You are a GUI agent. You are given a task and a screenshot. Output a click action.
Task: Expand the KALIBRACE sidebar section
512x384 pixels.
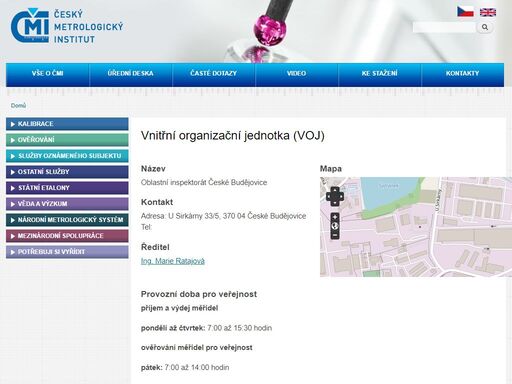pos(67,124)
